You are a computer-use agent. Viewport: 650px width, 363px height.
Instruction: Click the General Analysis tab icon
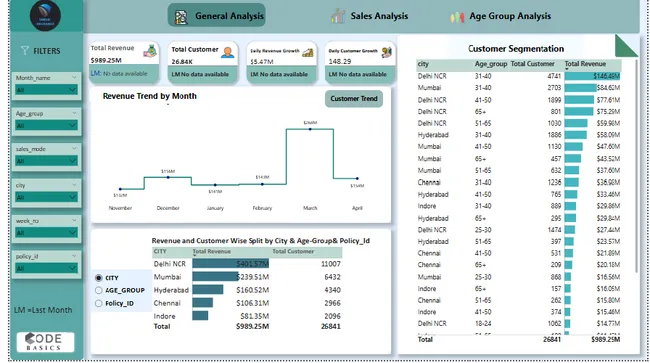pyautogui.click(x=181, y=17)
